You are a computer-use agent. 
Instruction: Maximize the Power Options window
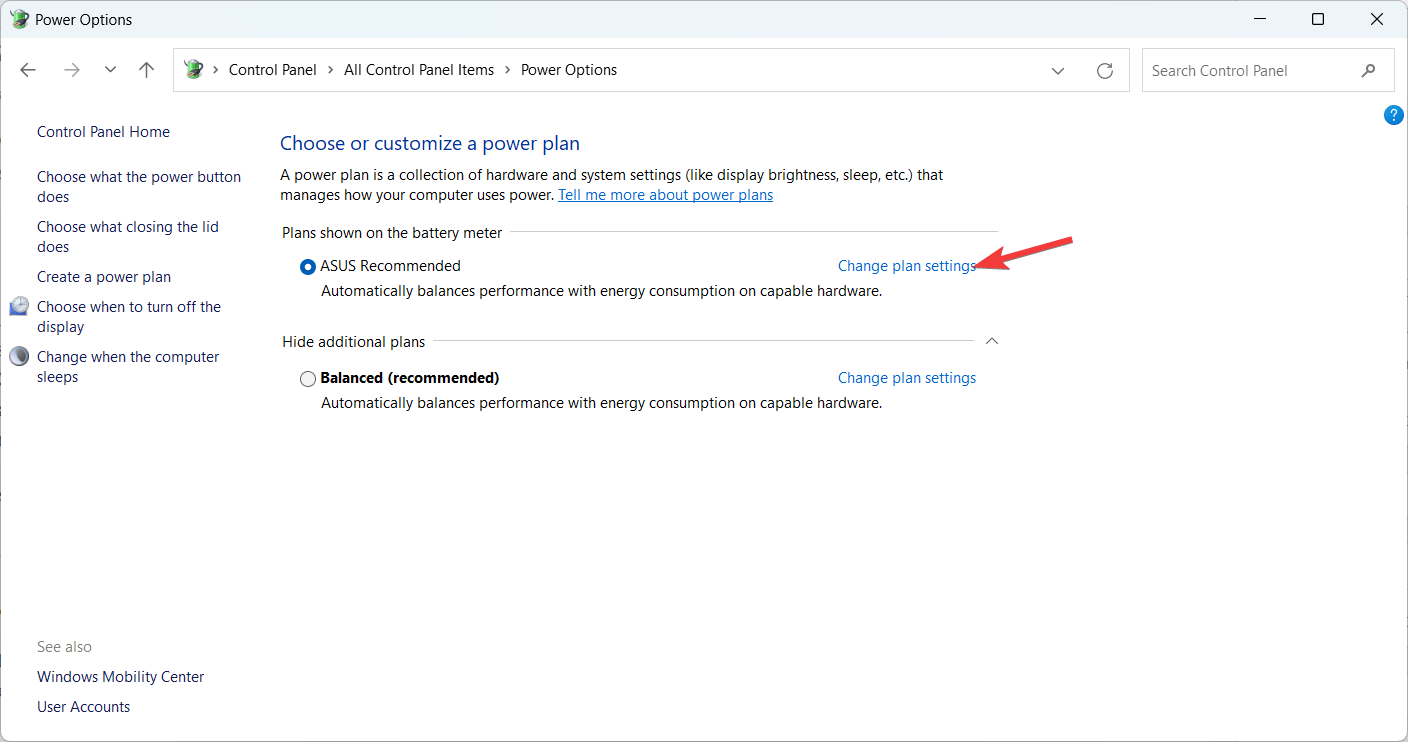(1318, 19)
